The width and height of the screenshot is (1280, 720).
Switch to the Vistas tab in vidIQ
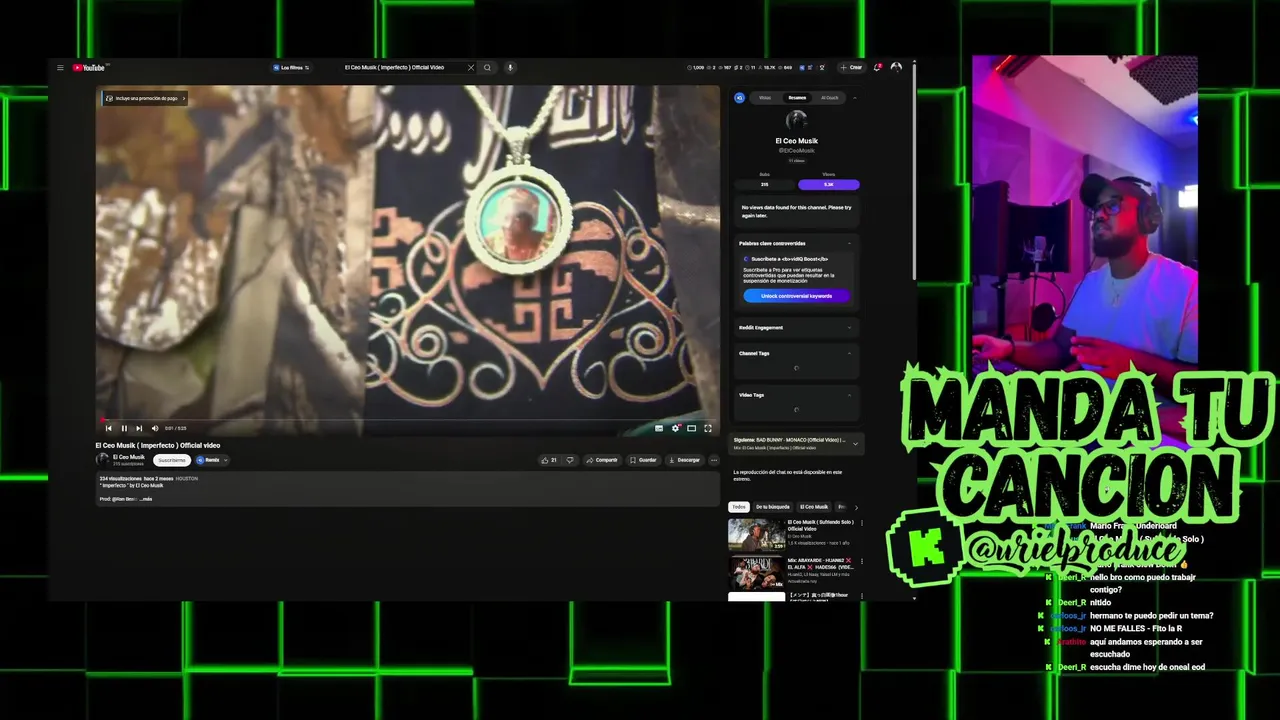tap(765, 98)
